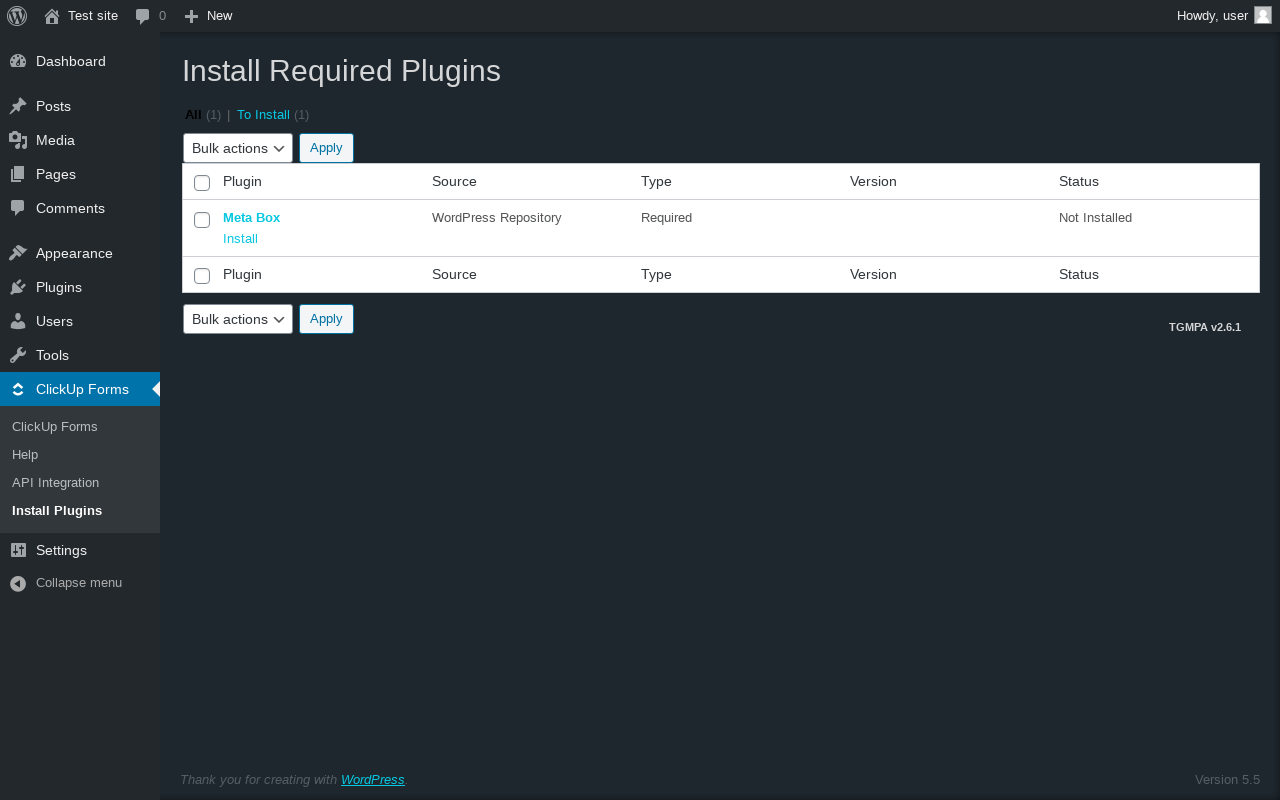Click the WordPress Repository source cell
The height and width of the screenshot is (800, 1280).
click(x=497, y=218)
